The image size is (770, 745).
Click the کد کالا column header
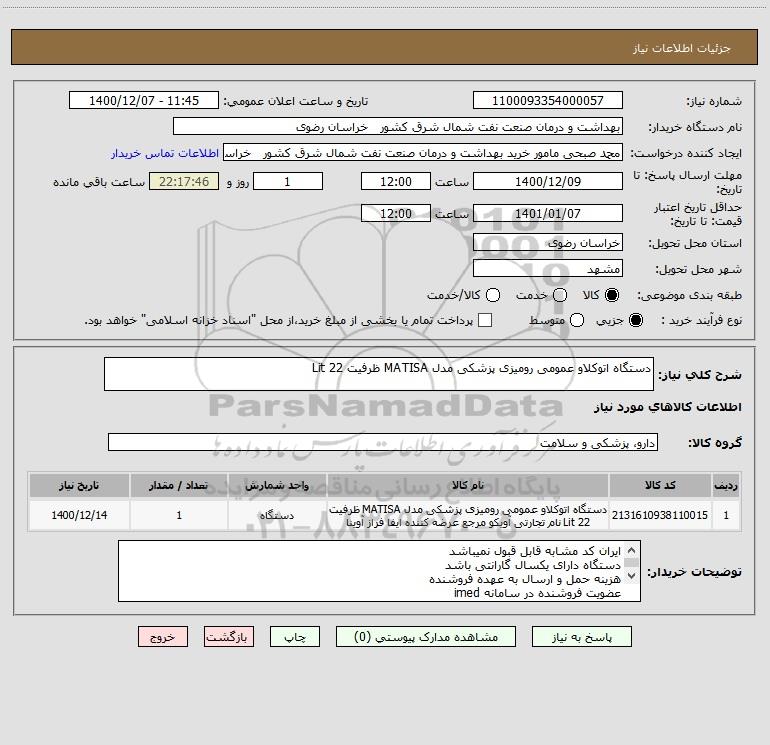pos(660,485)
